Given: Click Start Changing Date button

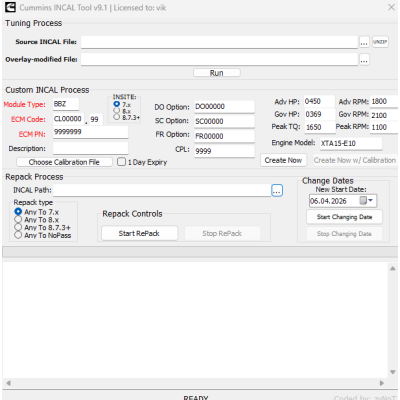Looking at the screenshot, I should 344,217.
